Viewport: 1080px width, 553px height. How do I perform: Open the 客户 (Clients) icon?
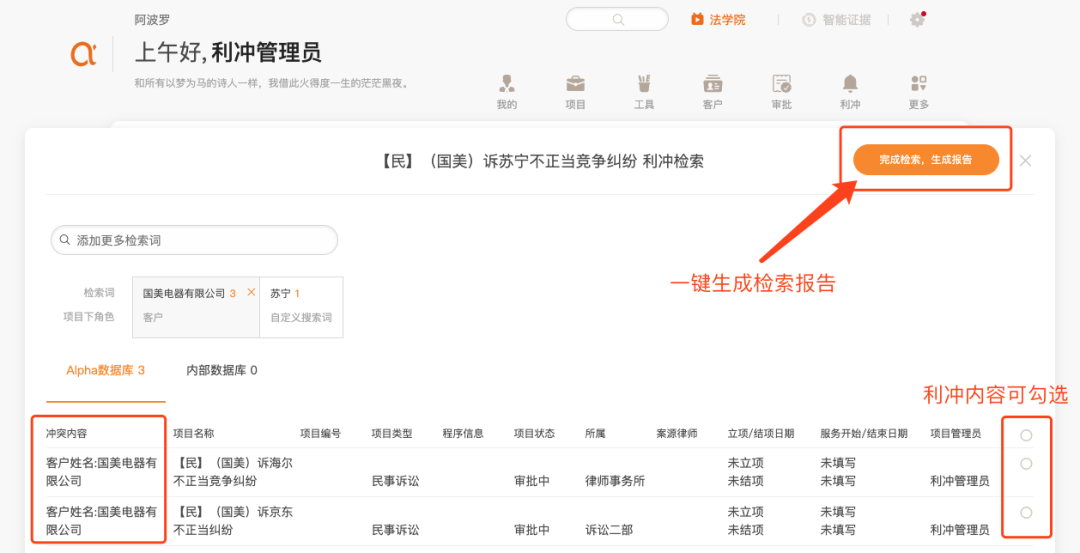pyautogui.click(x=712, y=84)
